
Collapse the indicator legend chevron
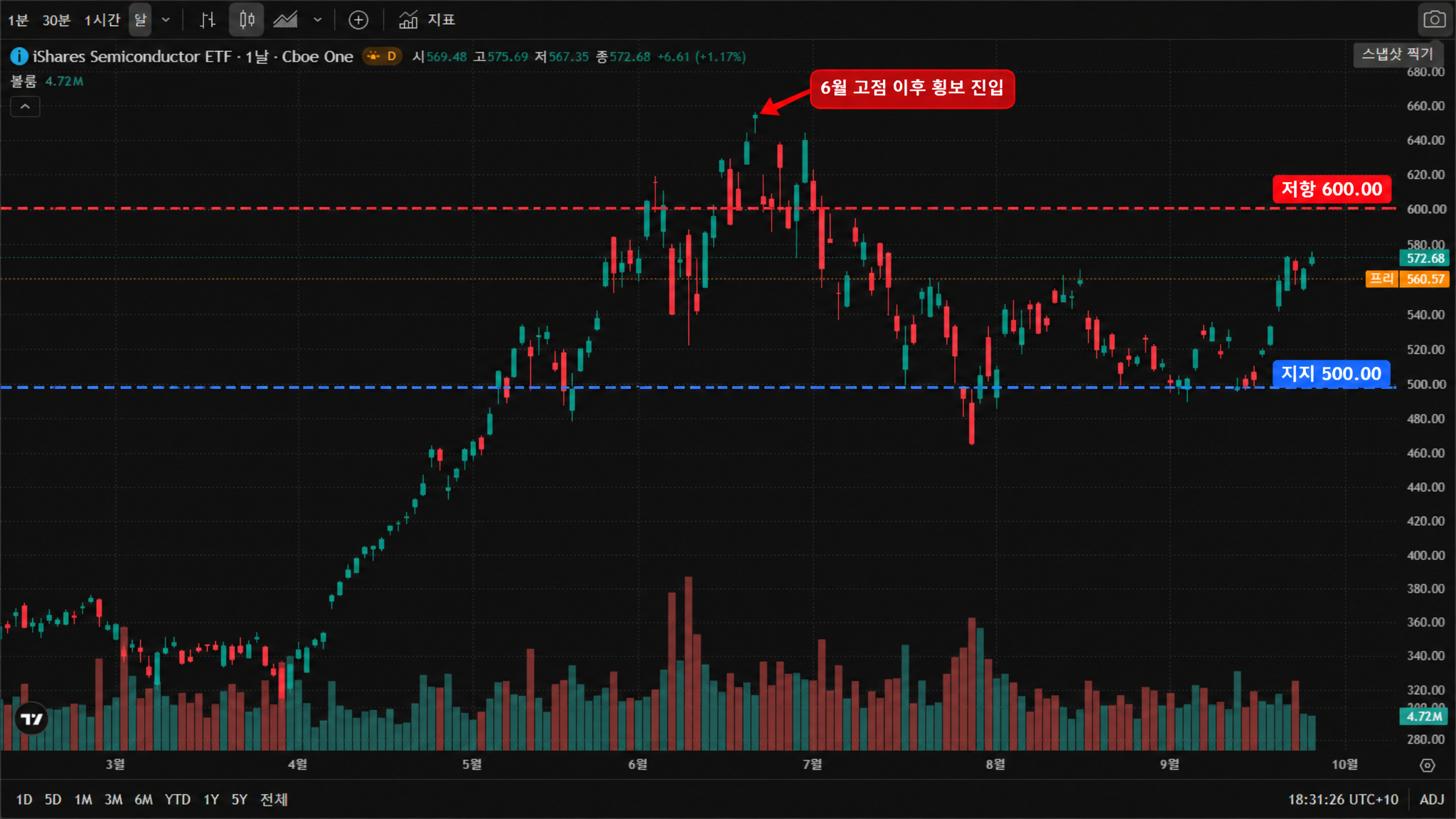pos(25,107)
